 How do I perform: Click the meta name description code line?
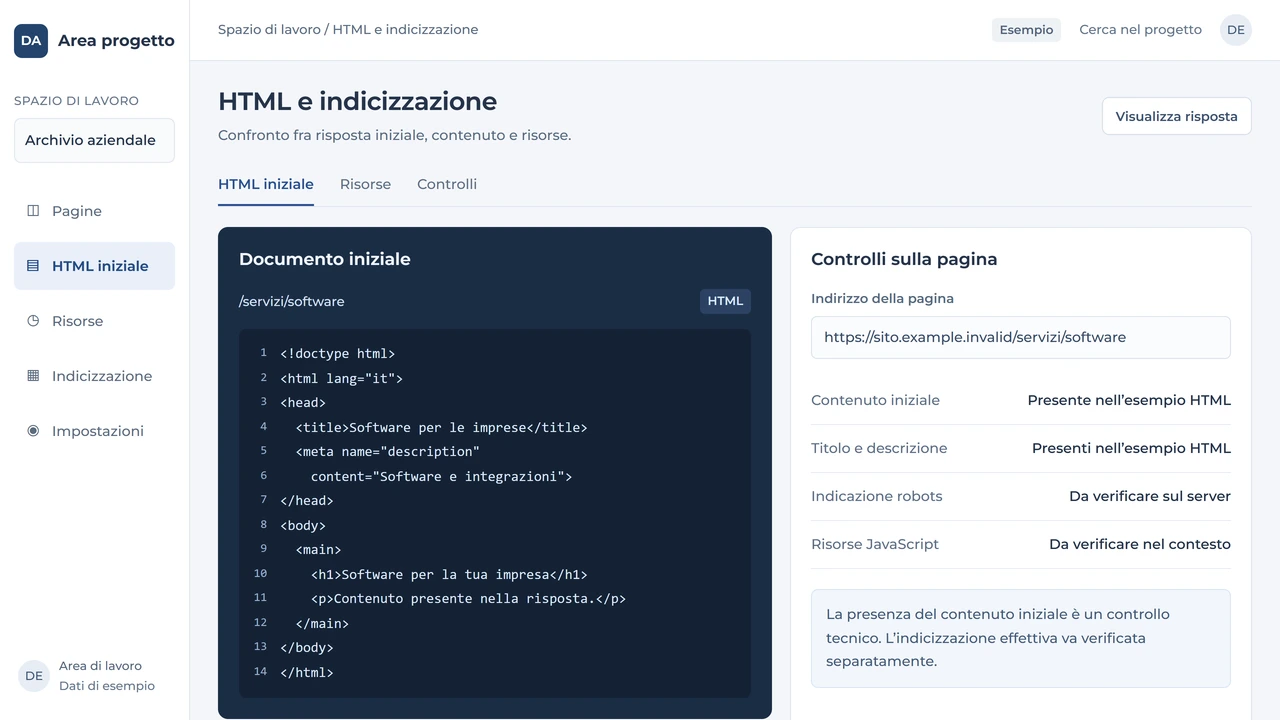[388, 452]
